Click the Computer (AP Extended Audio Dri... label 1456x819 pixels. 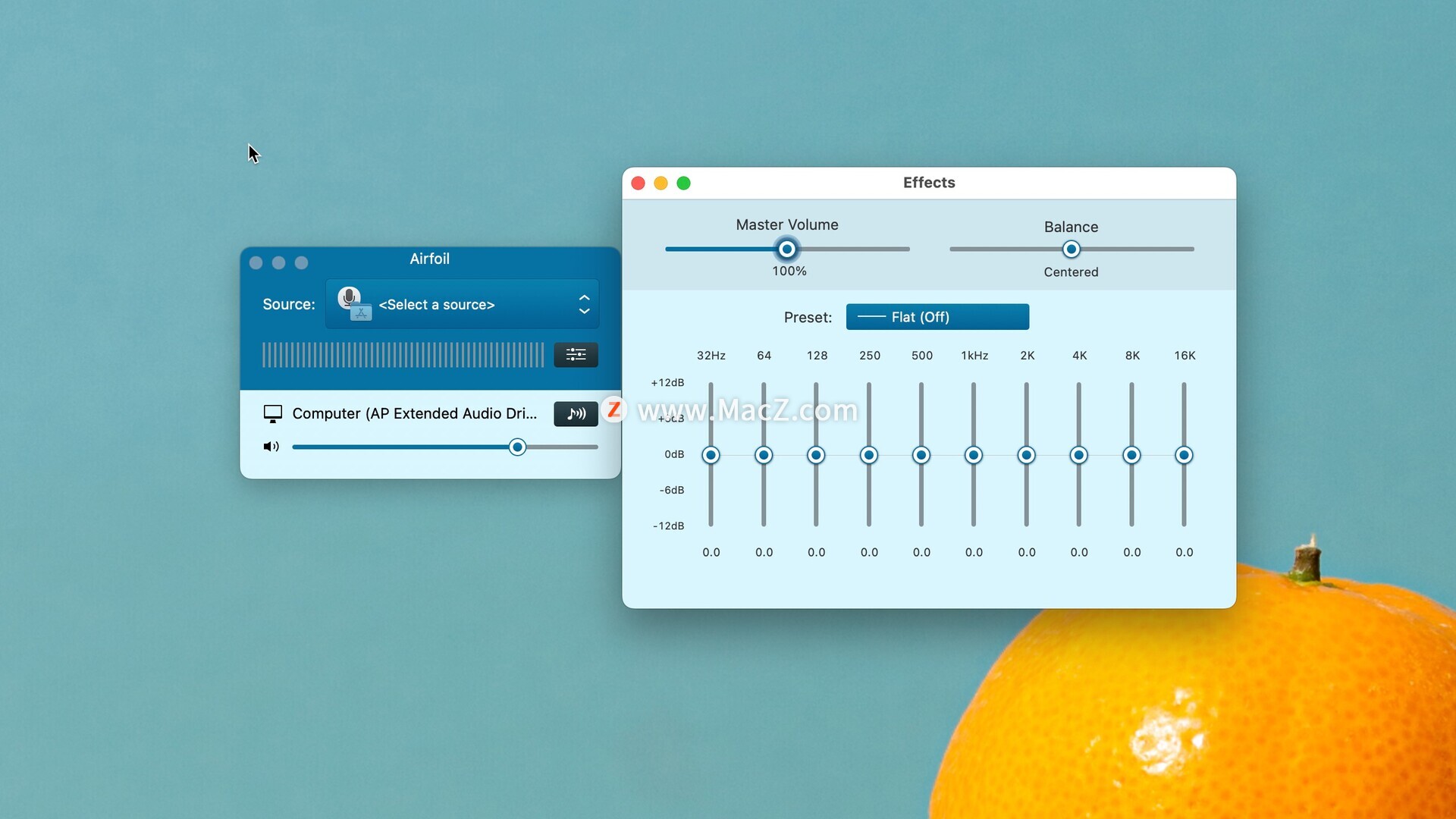[x=414, y=413]
